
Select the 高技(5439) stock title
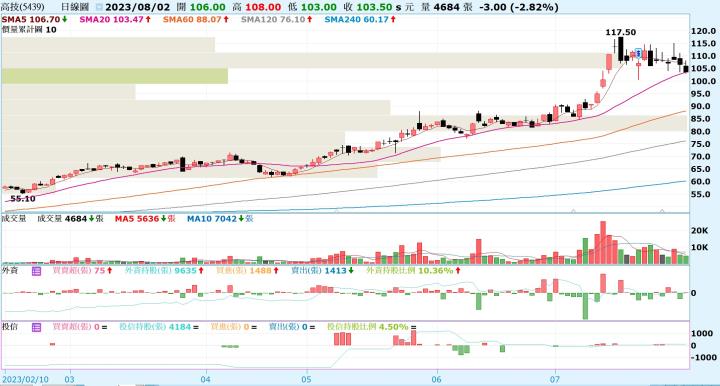[x=22, y=7]
